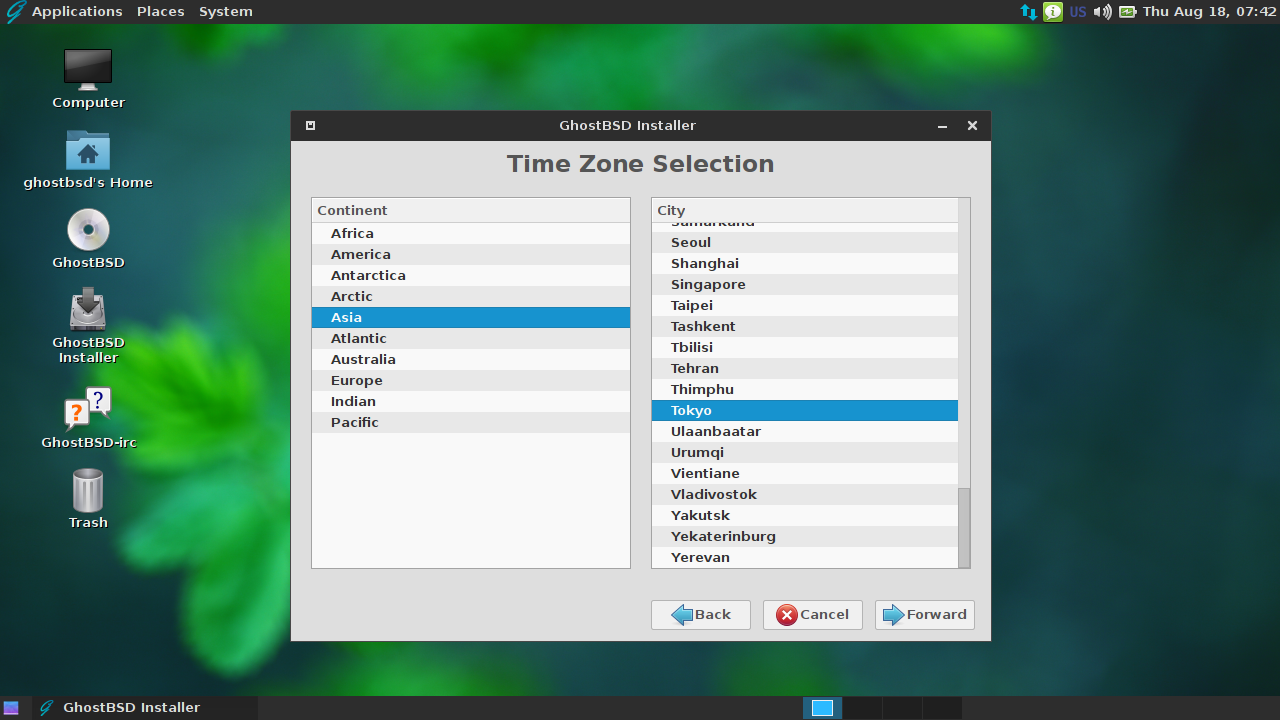Switch to the fourth workspace
The image size is (1280, 720).
pyautogui.click(x=942, y=708)
